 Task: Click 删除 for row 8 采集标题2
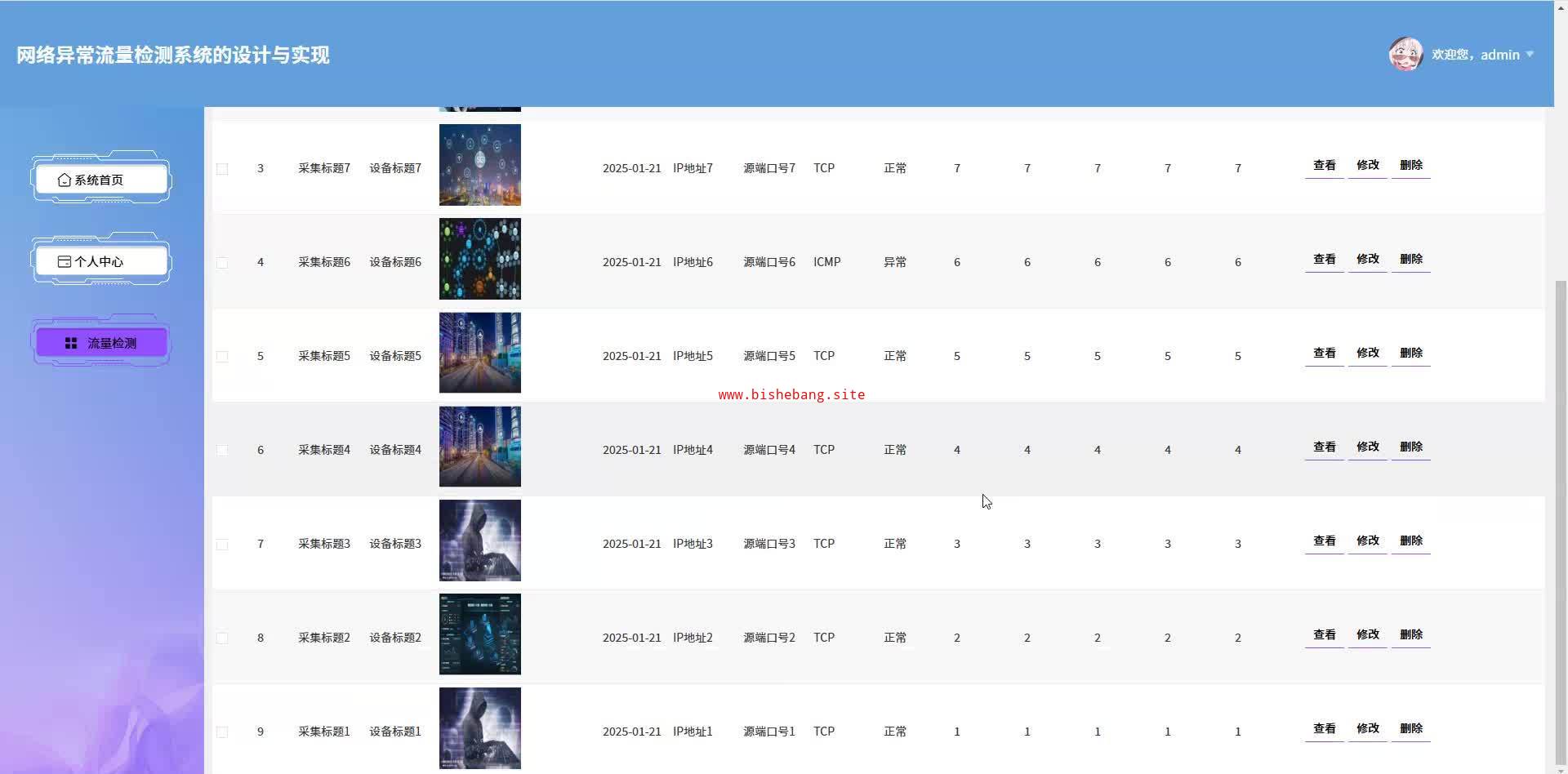(1411, 634)
